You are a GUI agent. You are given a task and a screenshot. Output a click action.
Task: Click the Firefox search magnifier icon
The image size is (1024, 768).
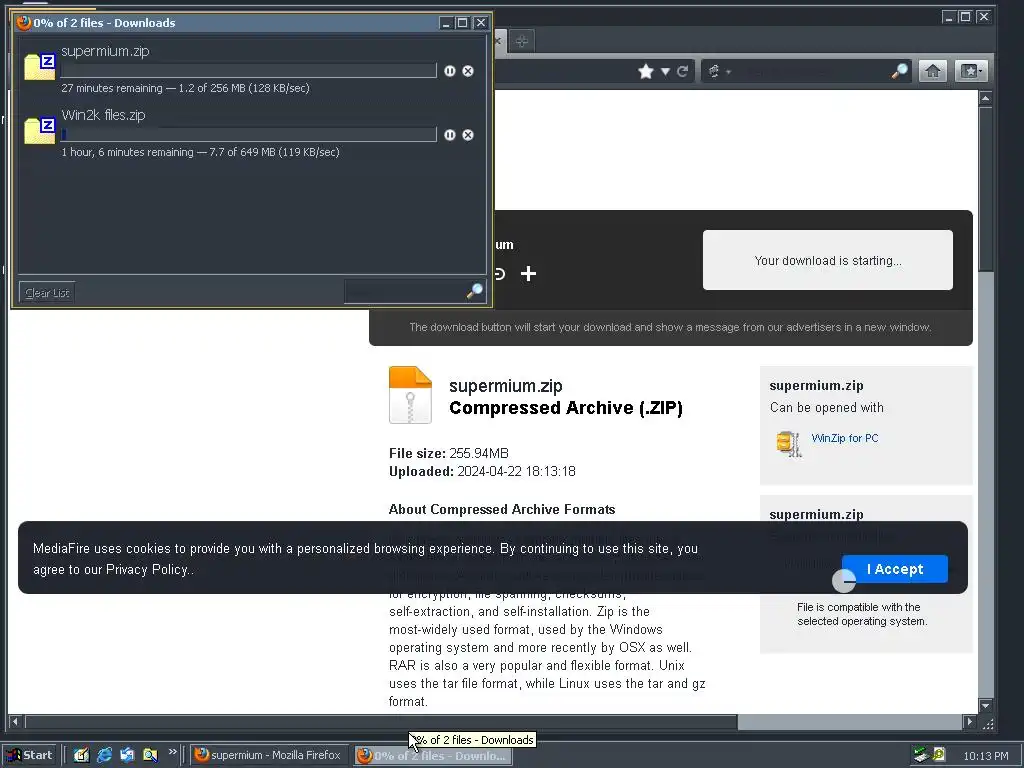899,71
